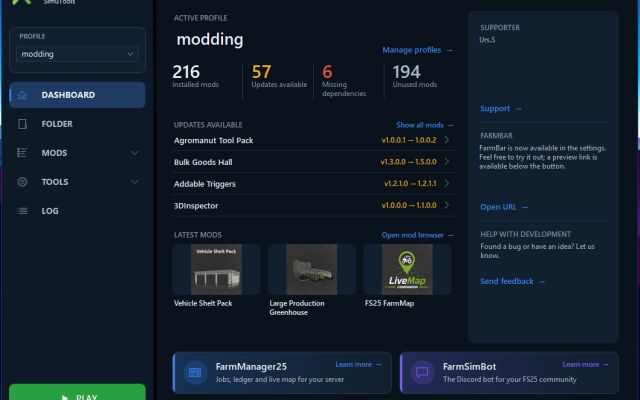Click the Manage profiles link
The height and width of the screenshot is (400, 640).
coord(417,50)
